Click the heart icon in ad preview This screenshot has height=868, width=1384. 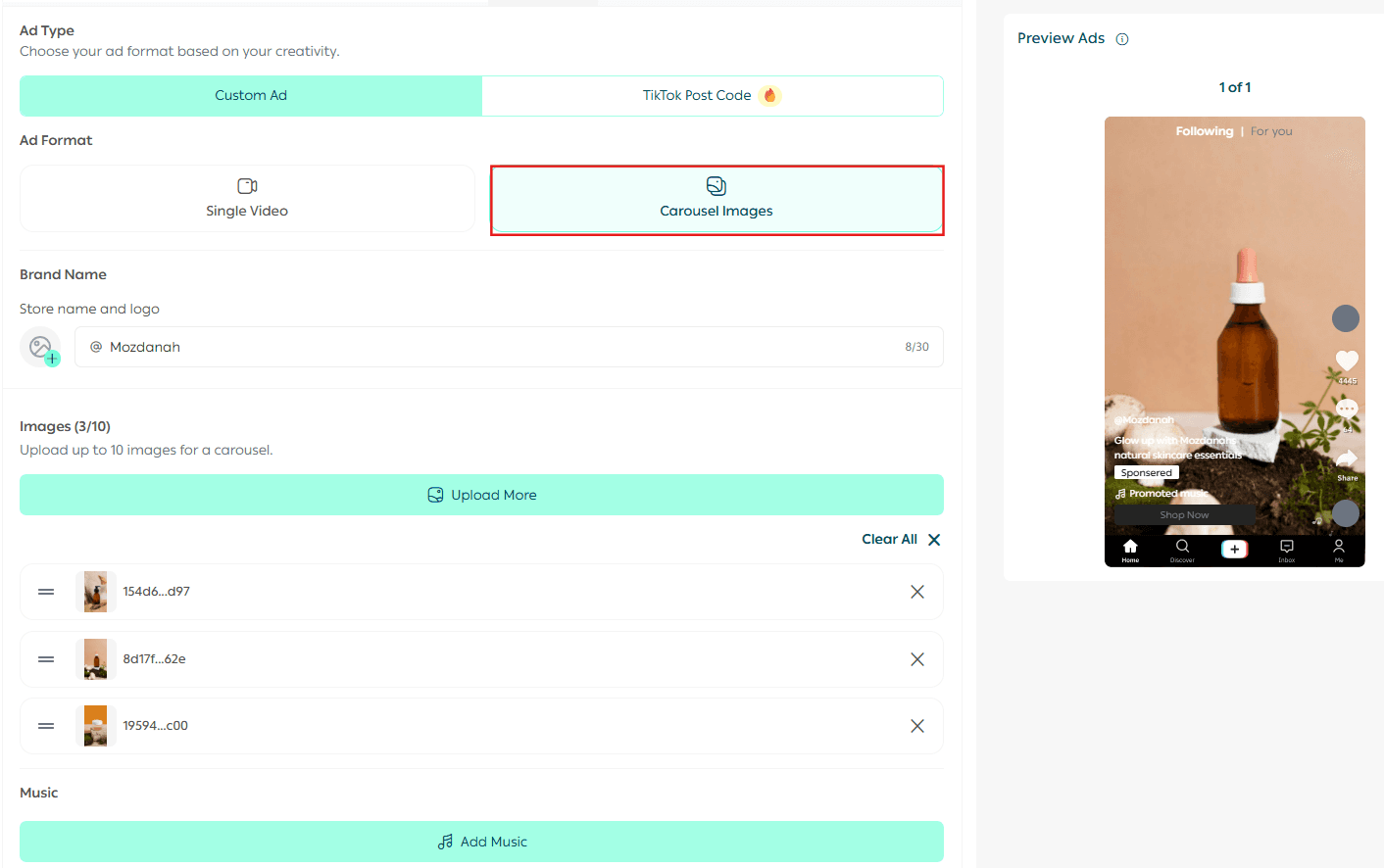1347,361
